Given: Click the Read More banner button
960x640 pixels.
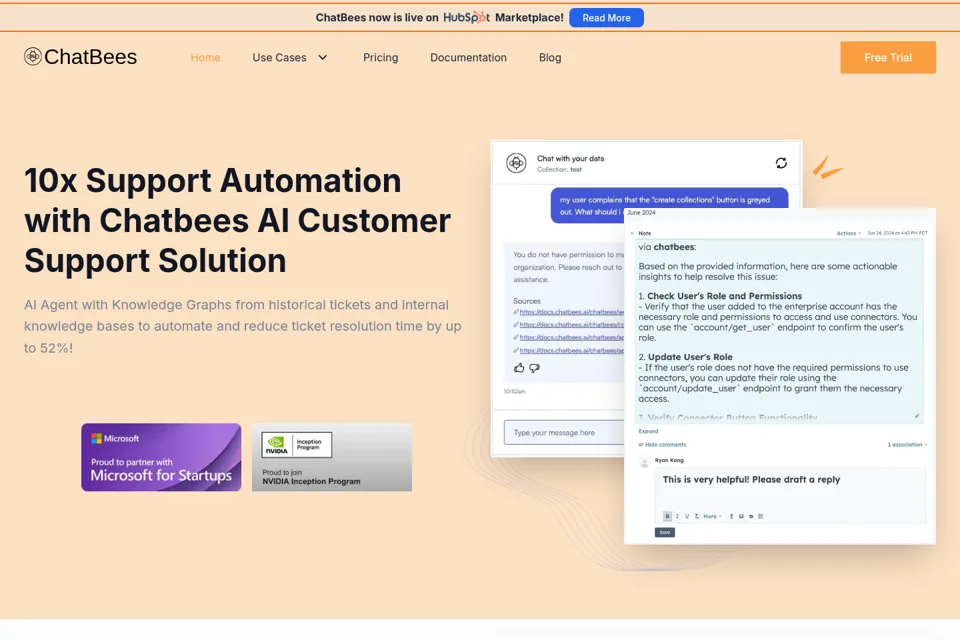Looking at the screenshot, I should point(606,18).
